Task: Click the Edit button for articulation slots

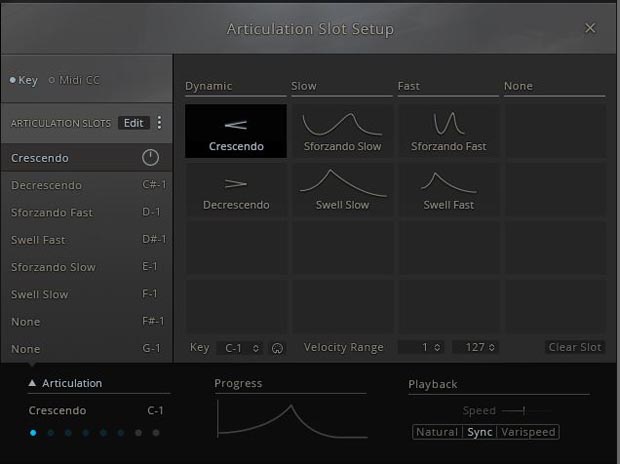Action: click(x=133, y=123)
